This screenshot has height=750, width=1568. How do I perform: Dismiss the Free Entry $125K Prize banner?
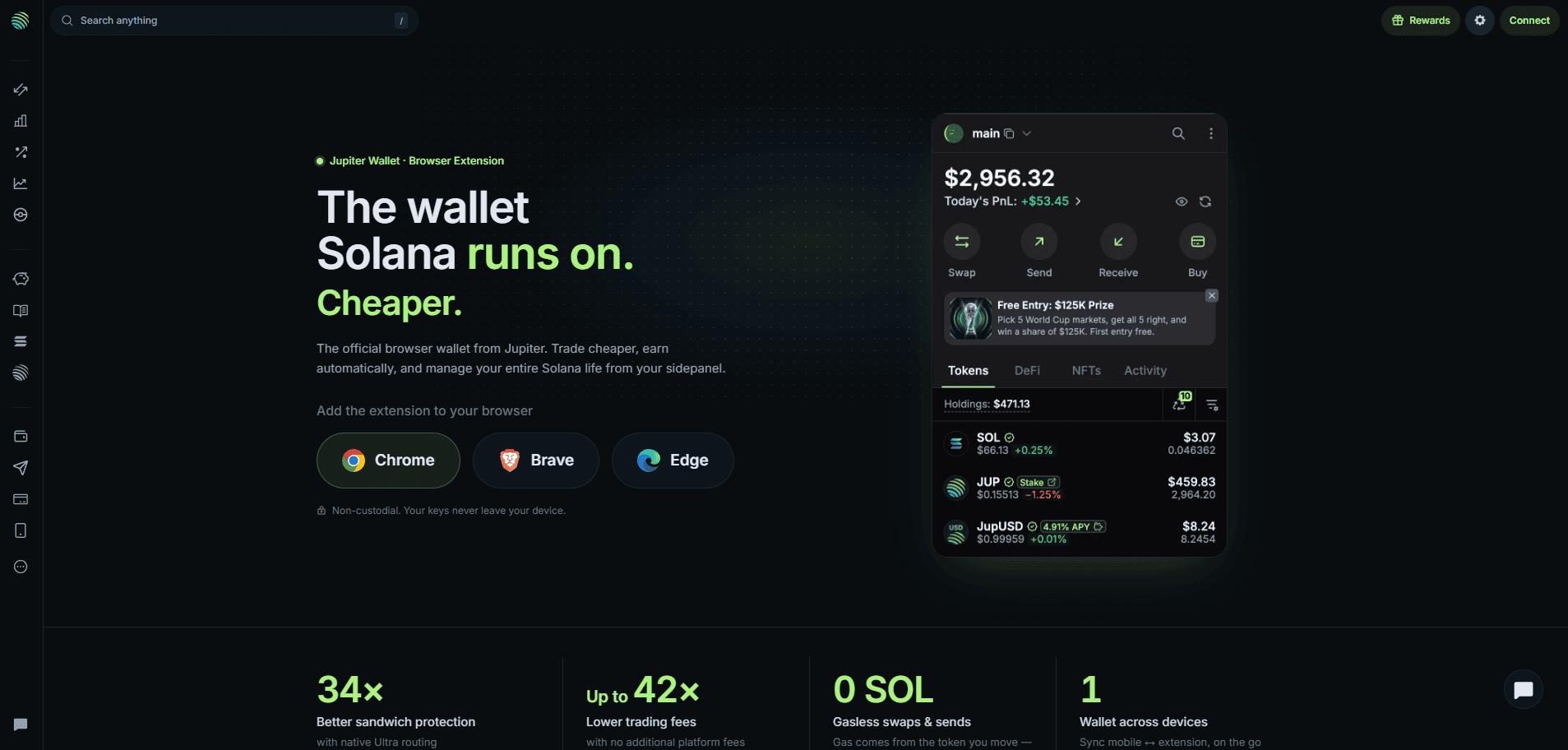1212,295
